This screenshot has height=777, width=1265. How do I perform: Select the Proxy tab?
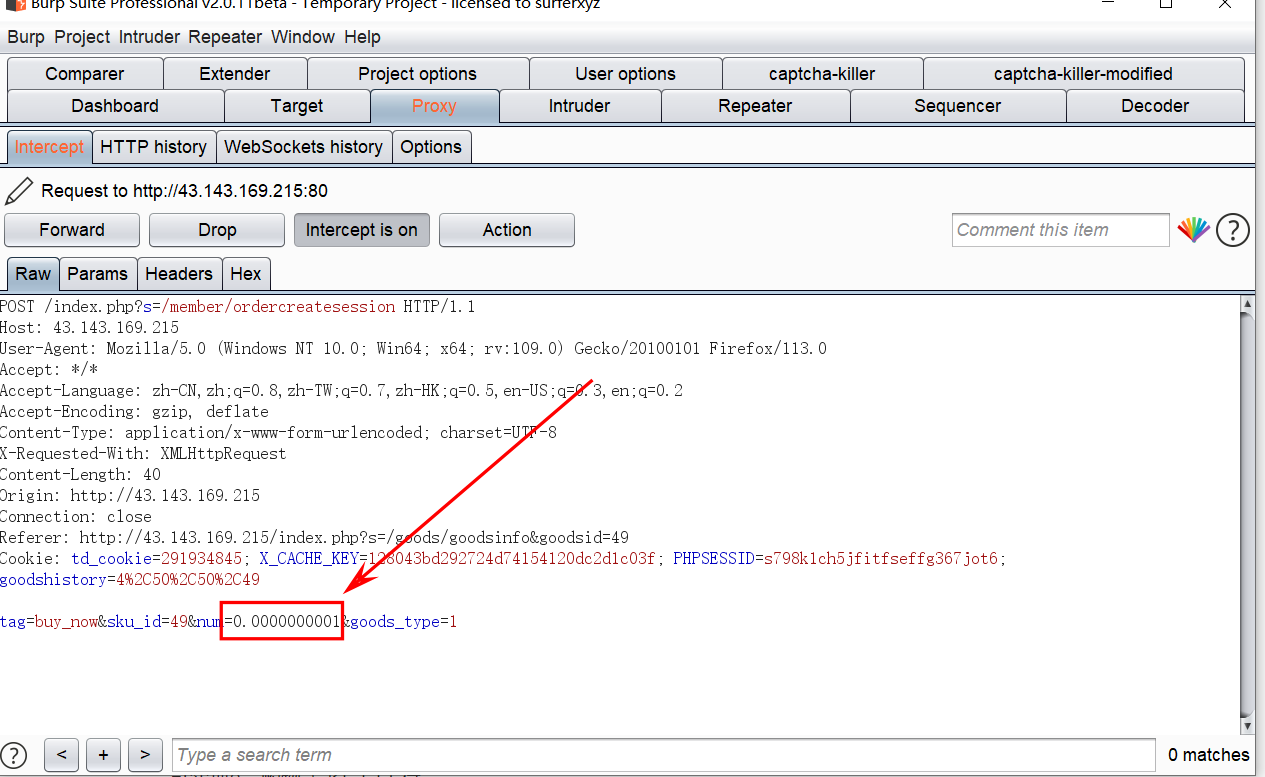(x=434, y=106)
